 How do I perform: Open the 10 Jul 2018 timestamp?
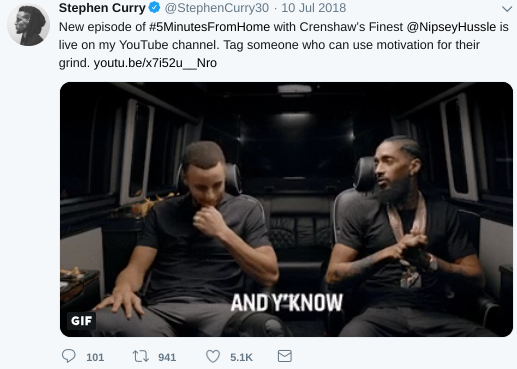tap(313, 8)
